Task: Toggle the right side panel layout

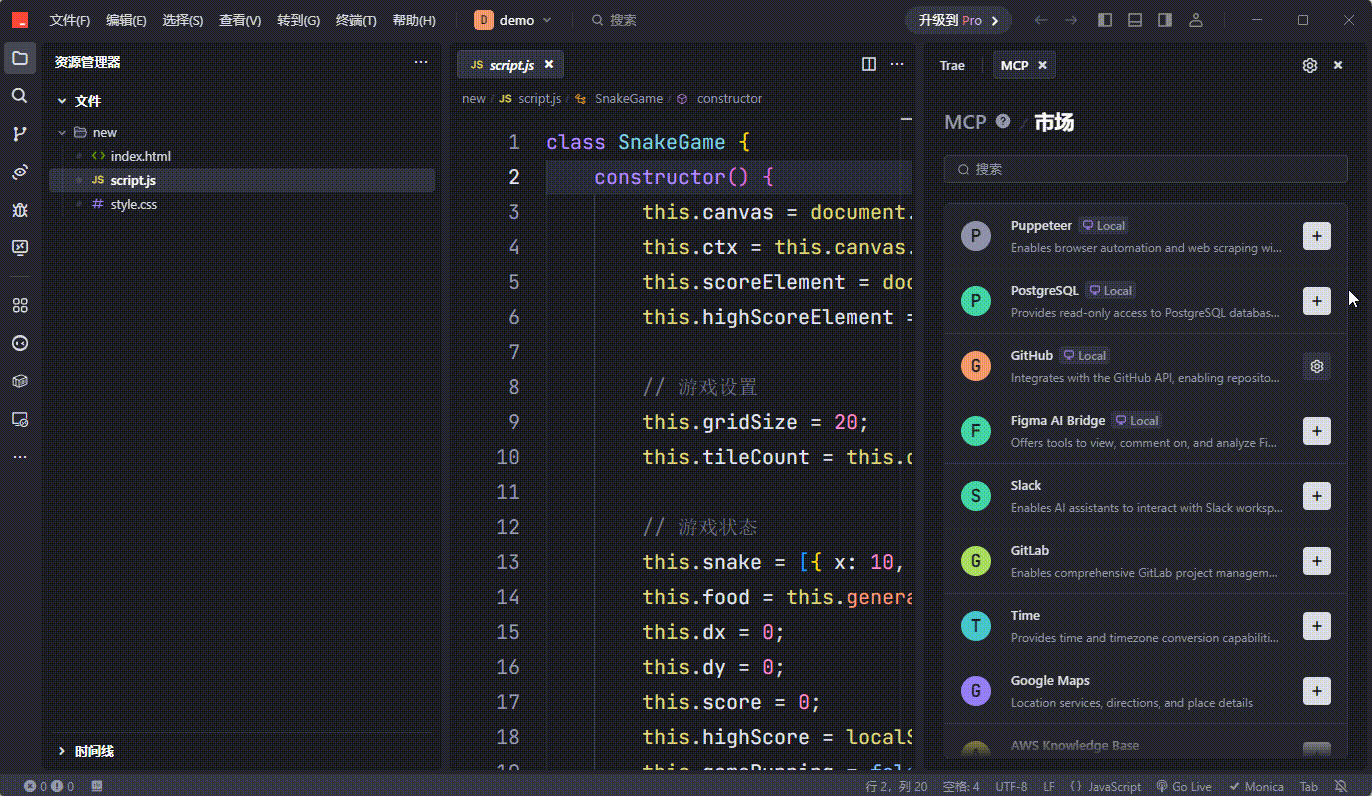Action: [1165, 20]
